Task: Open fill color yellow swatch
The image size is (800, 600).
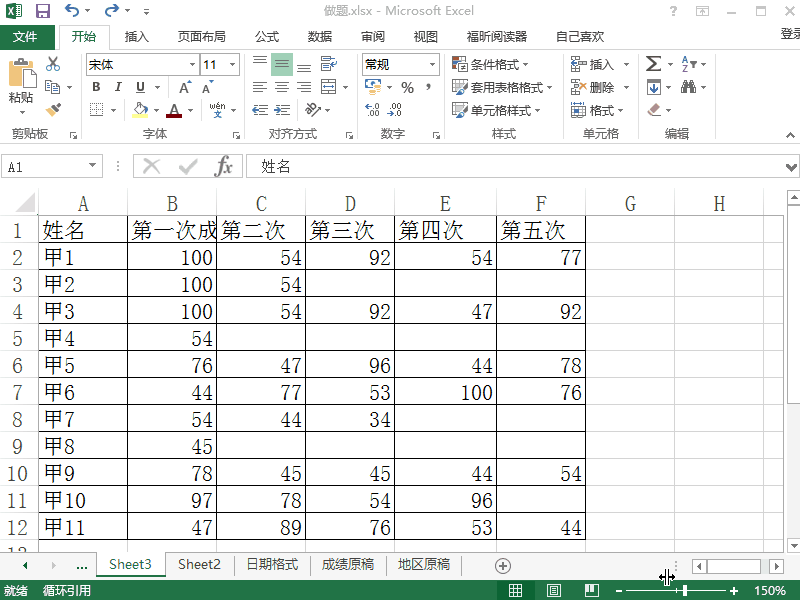Action: 140,110
